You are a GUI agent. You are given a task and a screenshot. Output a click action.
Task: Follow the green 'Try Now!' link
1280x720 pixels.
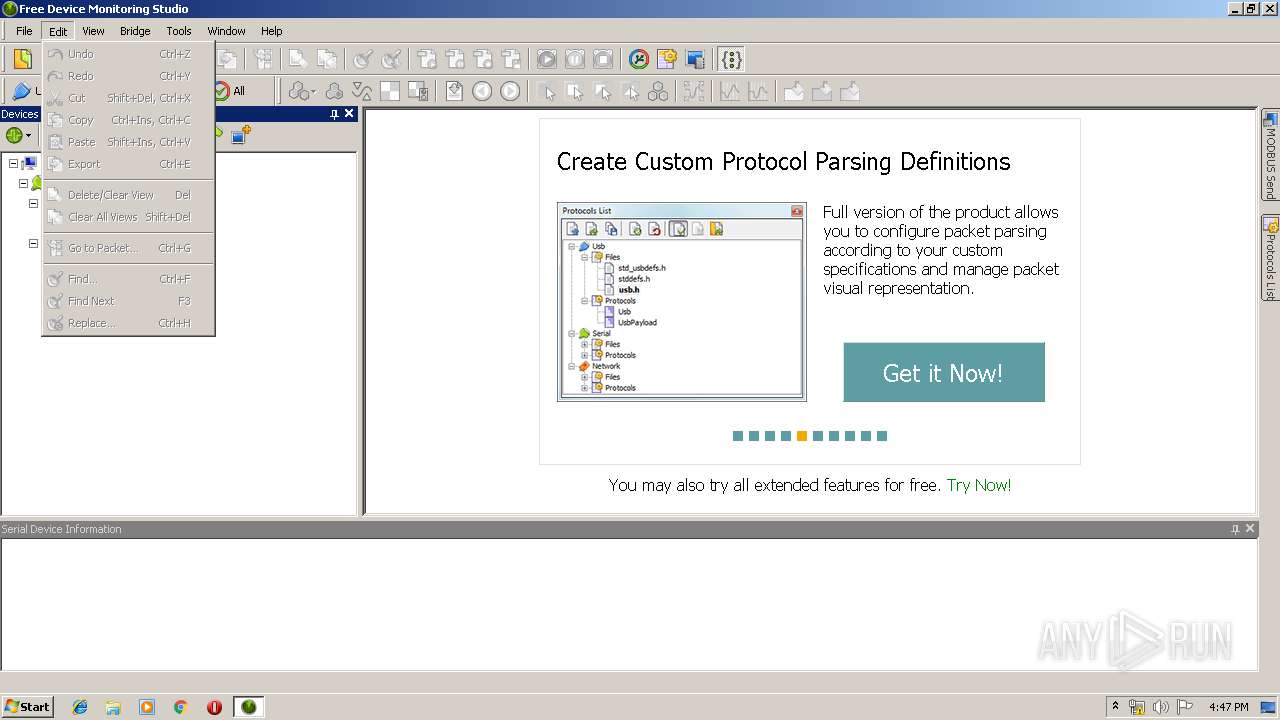tap(979, 485)
